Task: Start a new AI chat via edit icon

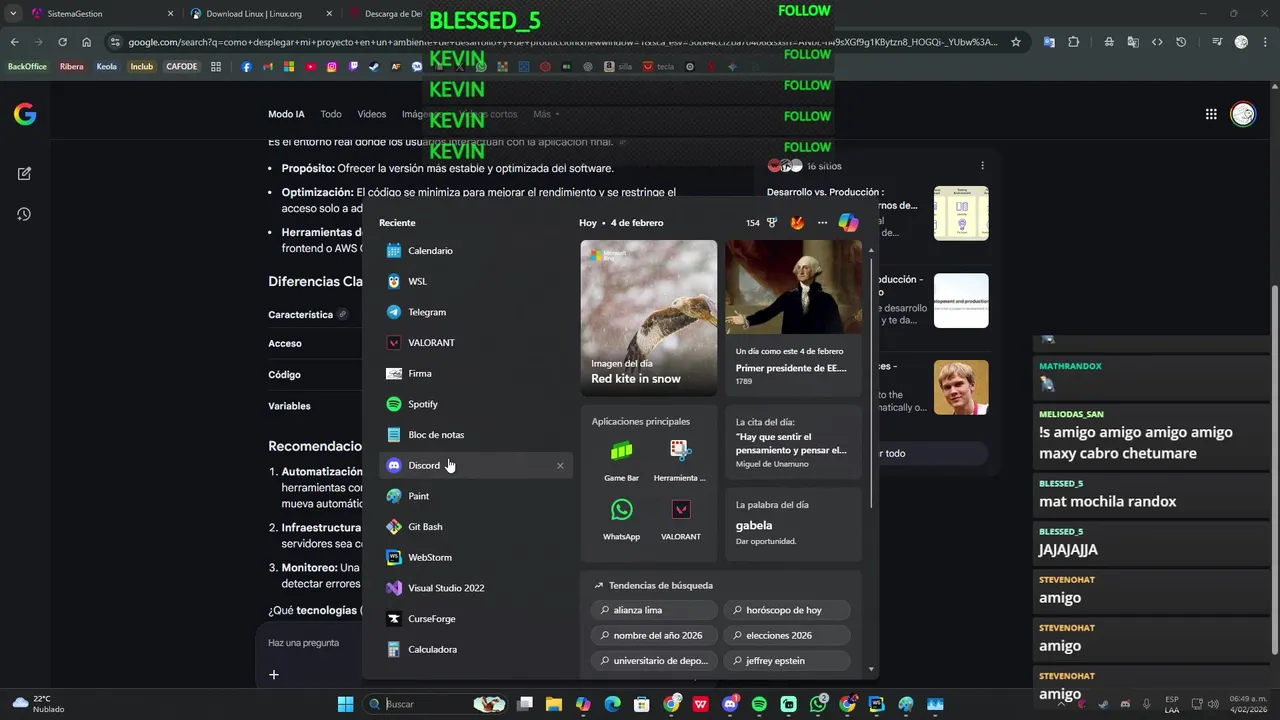Action: [x=25, y=173]
